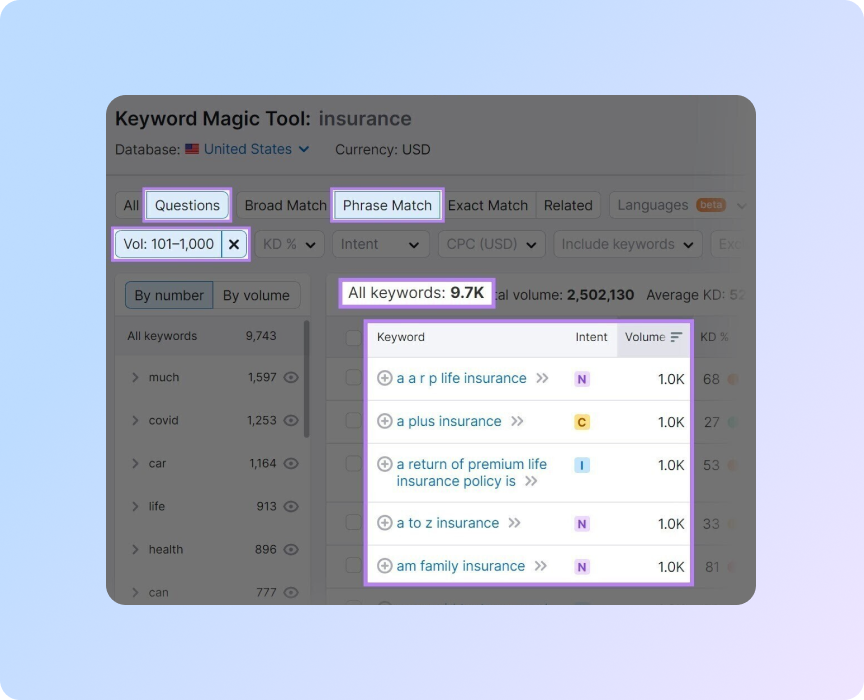Expand the health keyword group
This screenshot has height=700, width=864.
point(135,549)
